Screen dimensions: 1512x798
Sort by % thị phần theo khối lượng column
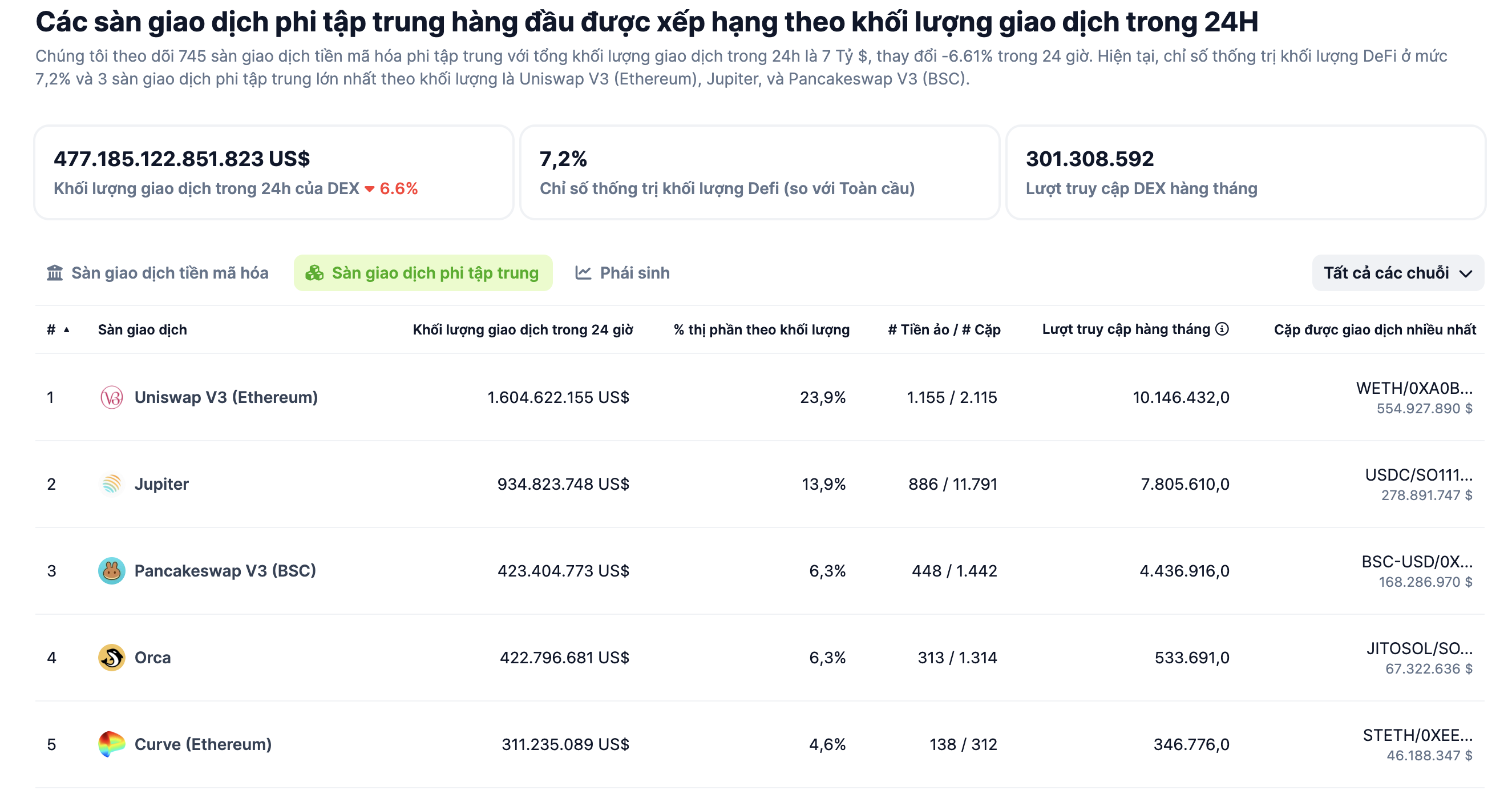762,329
